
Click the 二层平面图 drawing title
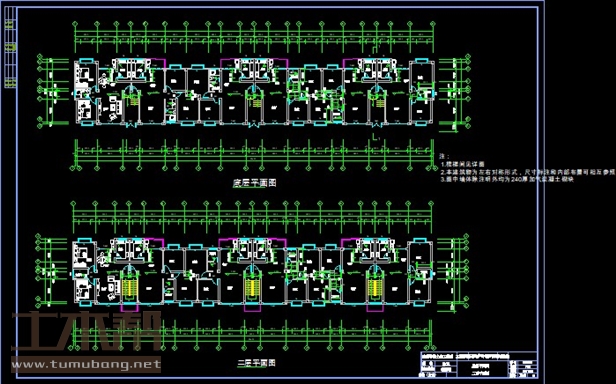[x=257, y=363]
